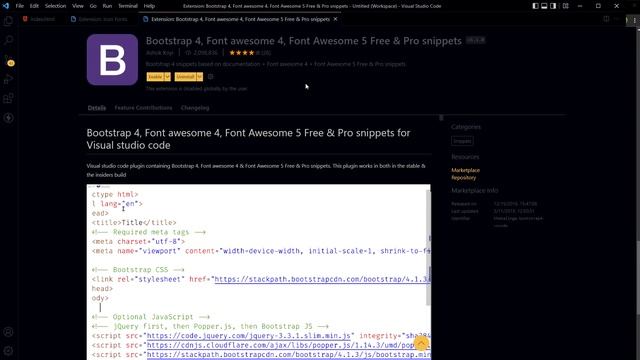Select the Feature Contributions tab
640x360 pixels.
143,108
